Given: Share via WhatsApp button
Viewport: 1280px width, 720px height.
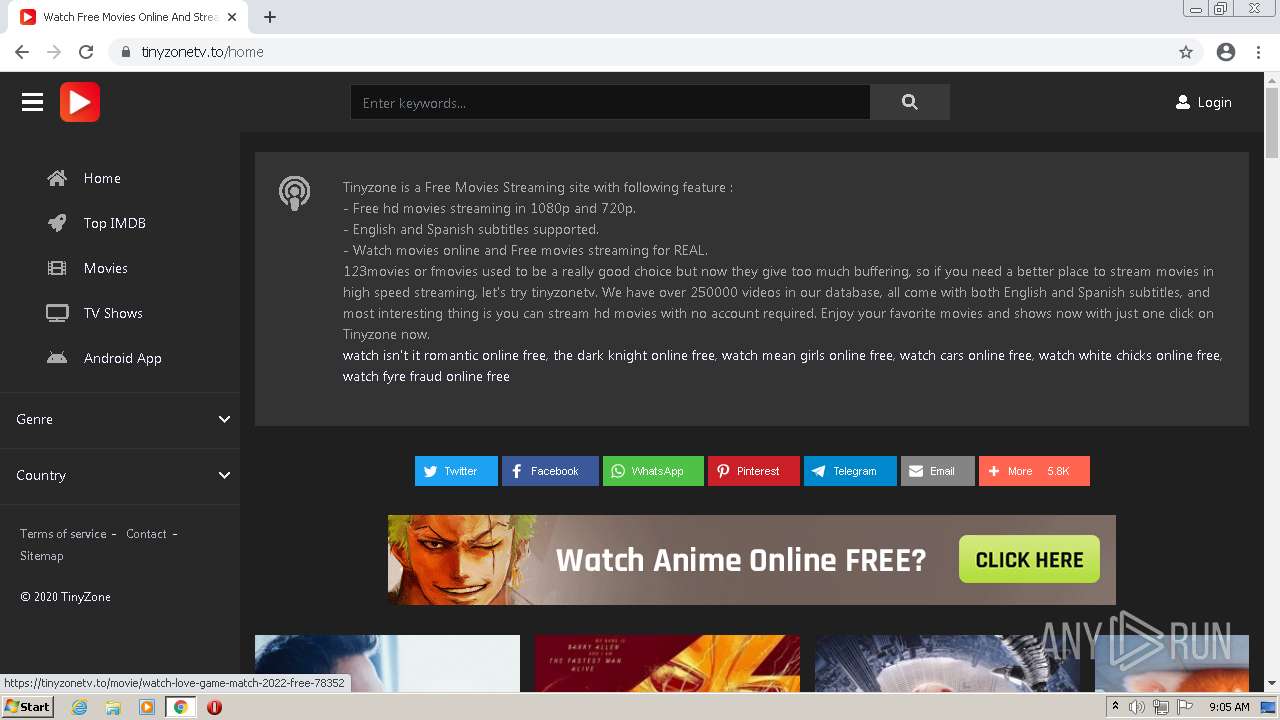Looking at the screenshot, I should coord(653,471).
